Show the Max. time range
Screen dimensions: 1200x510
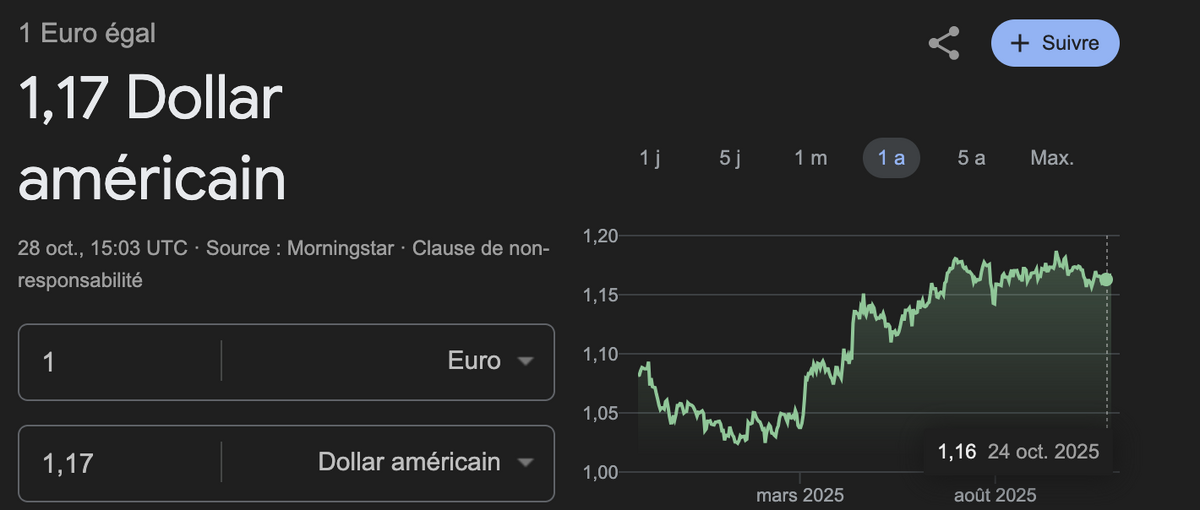tap(1052, 158)
